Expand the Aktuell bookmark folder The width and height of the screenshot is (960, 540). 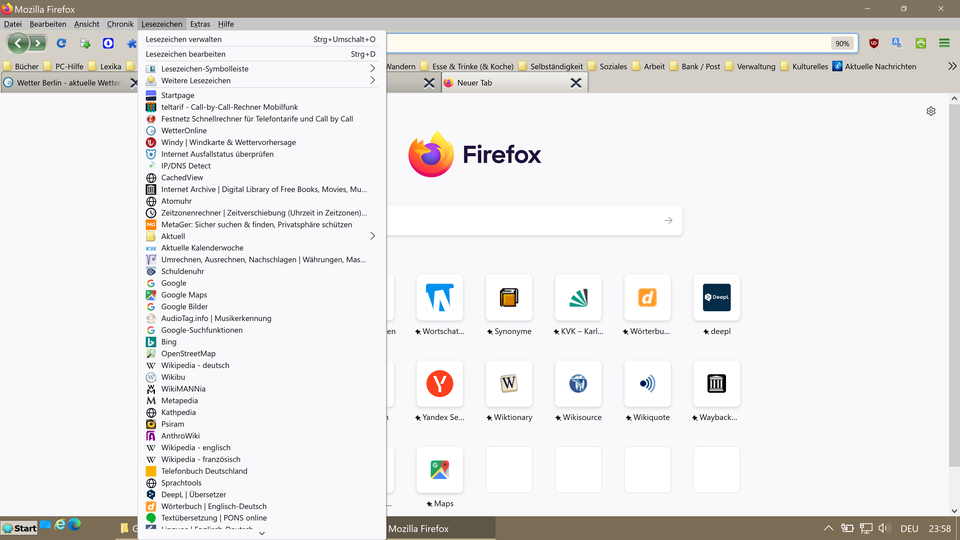coord(261,236)
